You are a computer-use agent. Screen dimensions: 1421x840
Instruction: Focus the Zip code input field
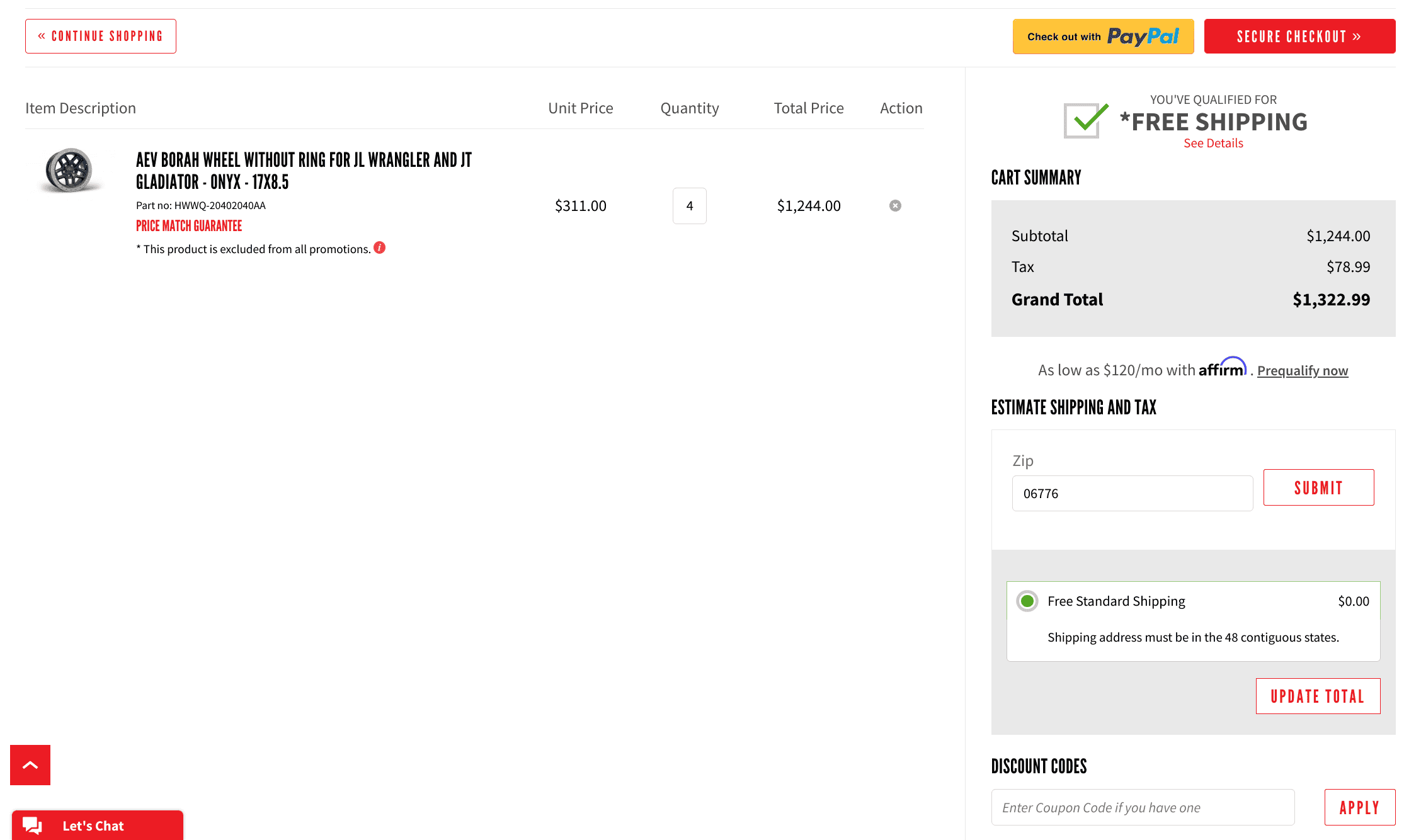point(1133,494)
